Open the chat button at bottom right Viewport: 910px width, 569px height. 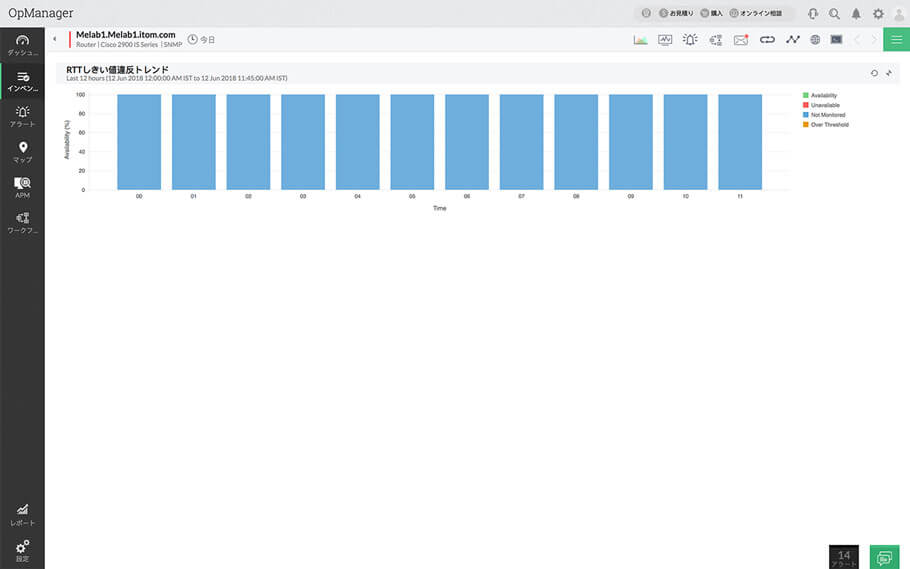884,557
